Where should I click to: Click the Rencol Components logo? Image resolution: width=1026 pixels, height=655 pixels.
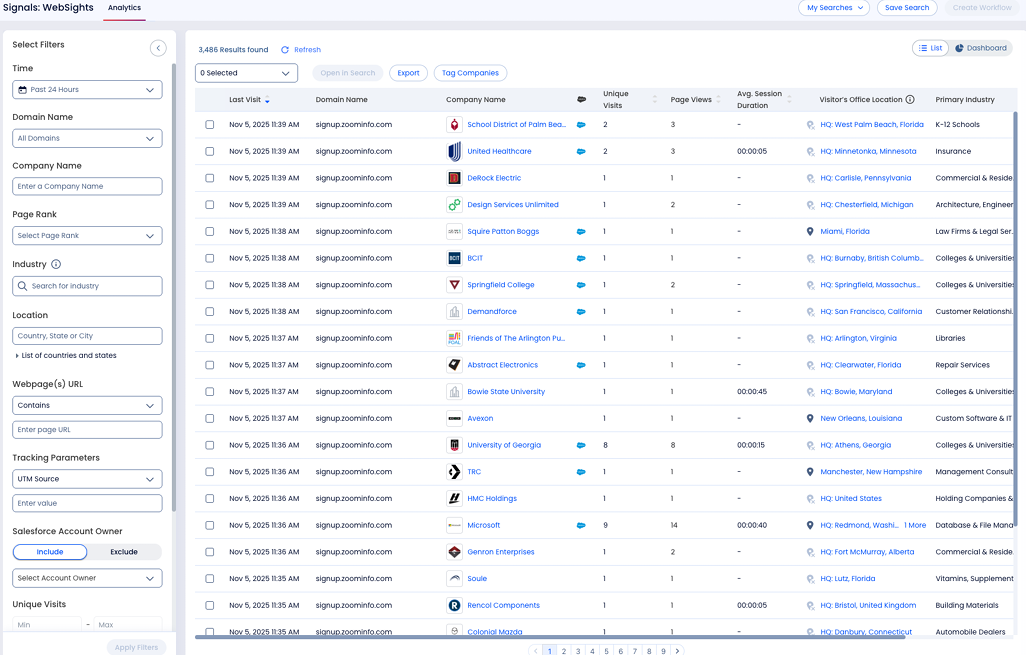click(454, 605)
